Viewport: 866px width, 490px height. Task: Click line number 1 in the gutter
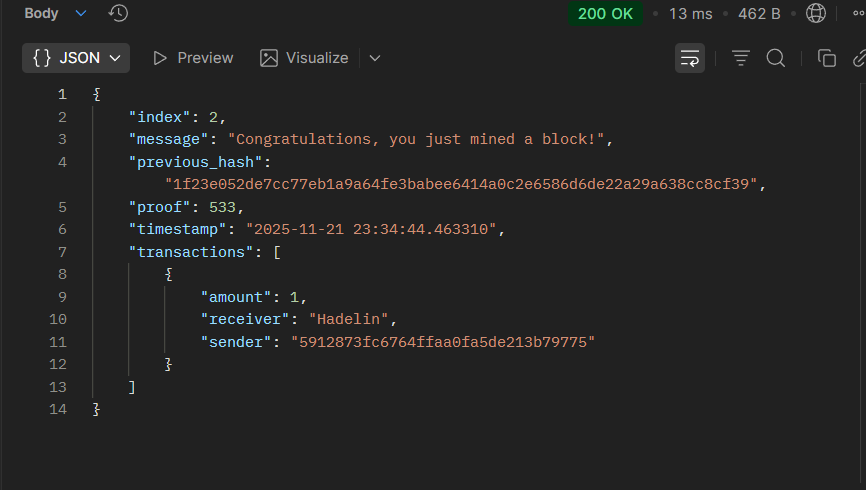click(62, 94)
